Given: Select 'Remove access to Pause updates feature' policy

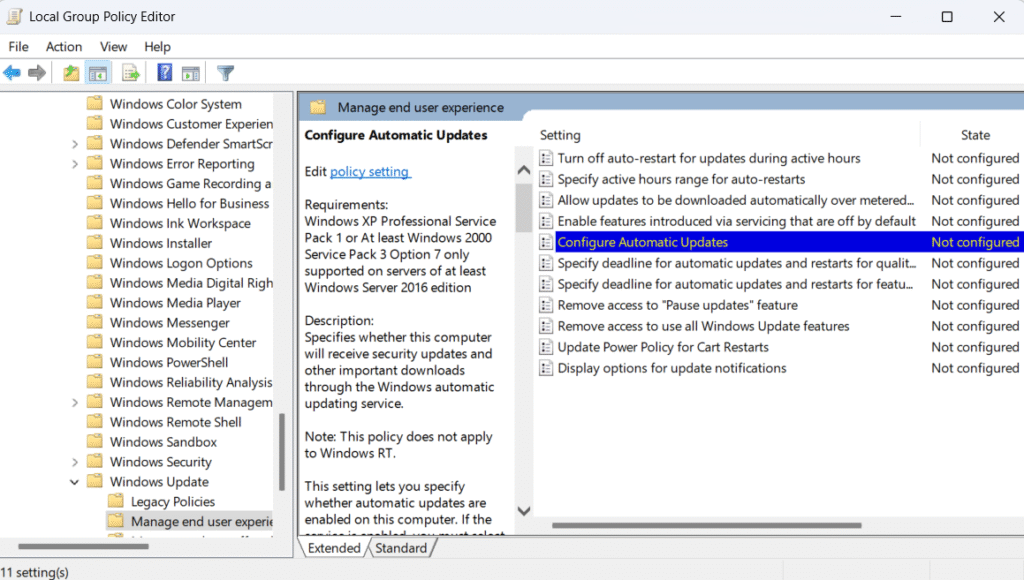Looking at the screenshot, I should tap(677, 305).
